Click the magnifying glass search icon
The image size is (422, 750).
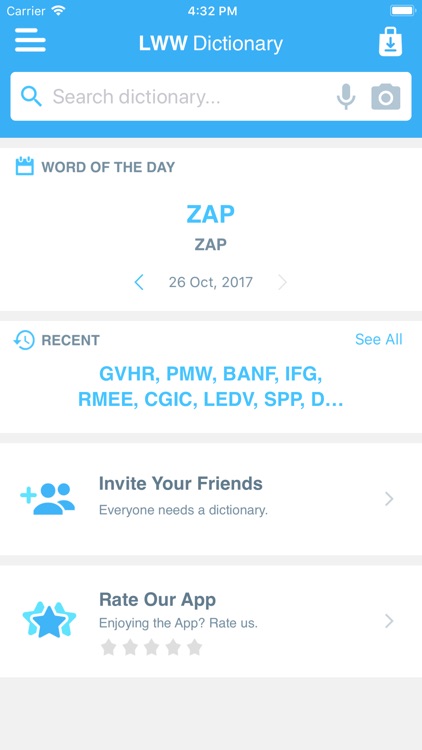pos(31,97)
